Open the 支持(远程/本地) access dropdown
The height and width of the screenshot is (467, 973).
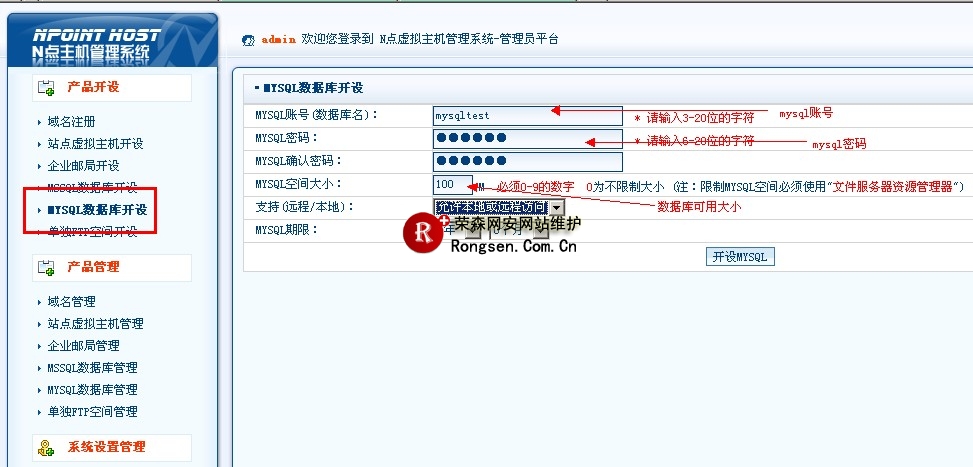pyautogui.click(x=498, y=207)
